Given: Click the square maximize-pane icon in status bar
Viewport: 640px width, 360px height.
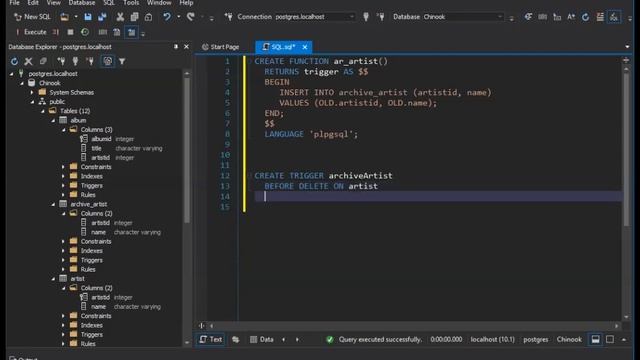Looking at the screenshot, I should click(x=610, y=340).
